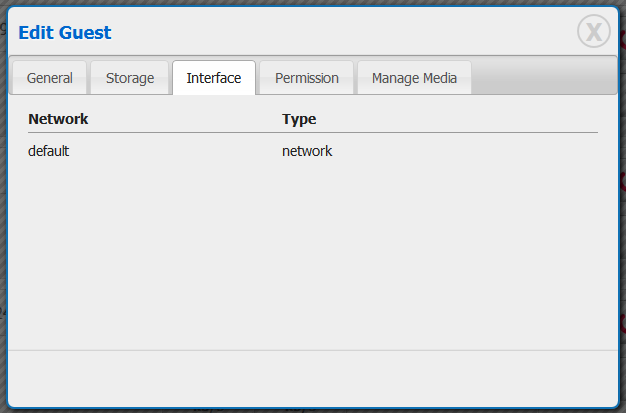This screenshot has height=413, width=626.
Task: Dismiss the guest editing popup
Action: click(x=593, y=32)
